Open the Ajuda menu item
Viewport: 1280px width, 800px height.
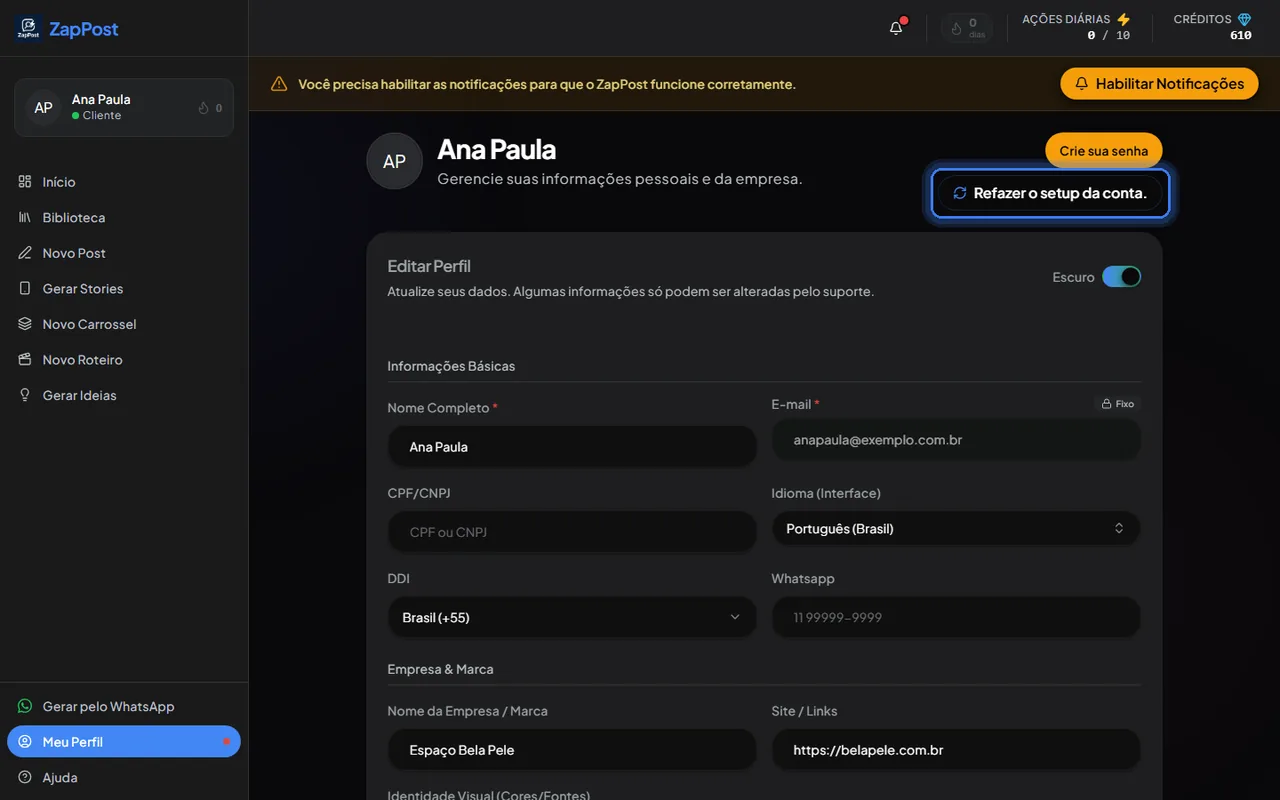pyautogui.click(x=124, y=777)
